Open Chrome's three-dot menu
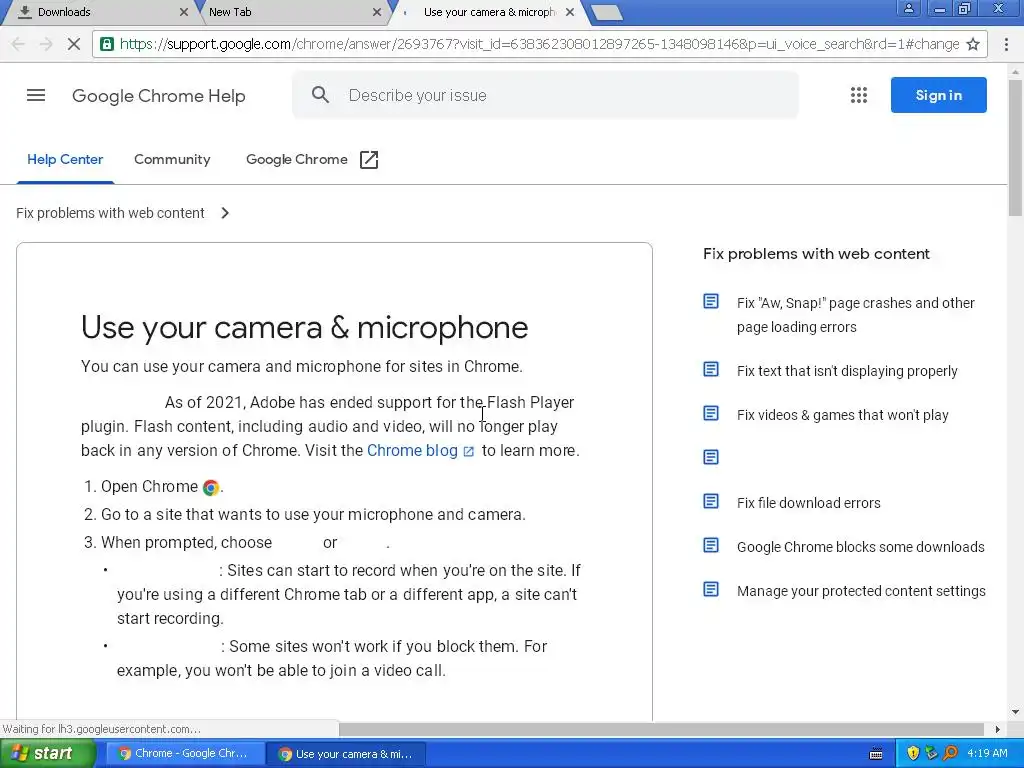 click(x=1006, y=44)
